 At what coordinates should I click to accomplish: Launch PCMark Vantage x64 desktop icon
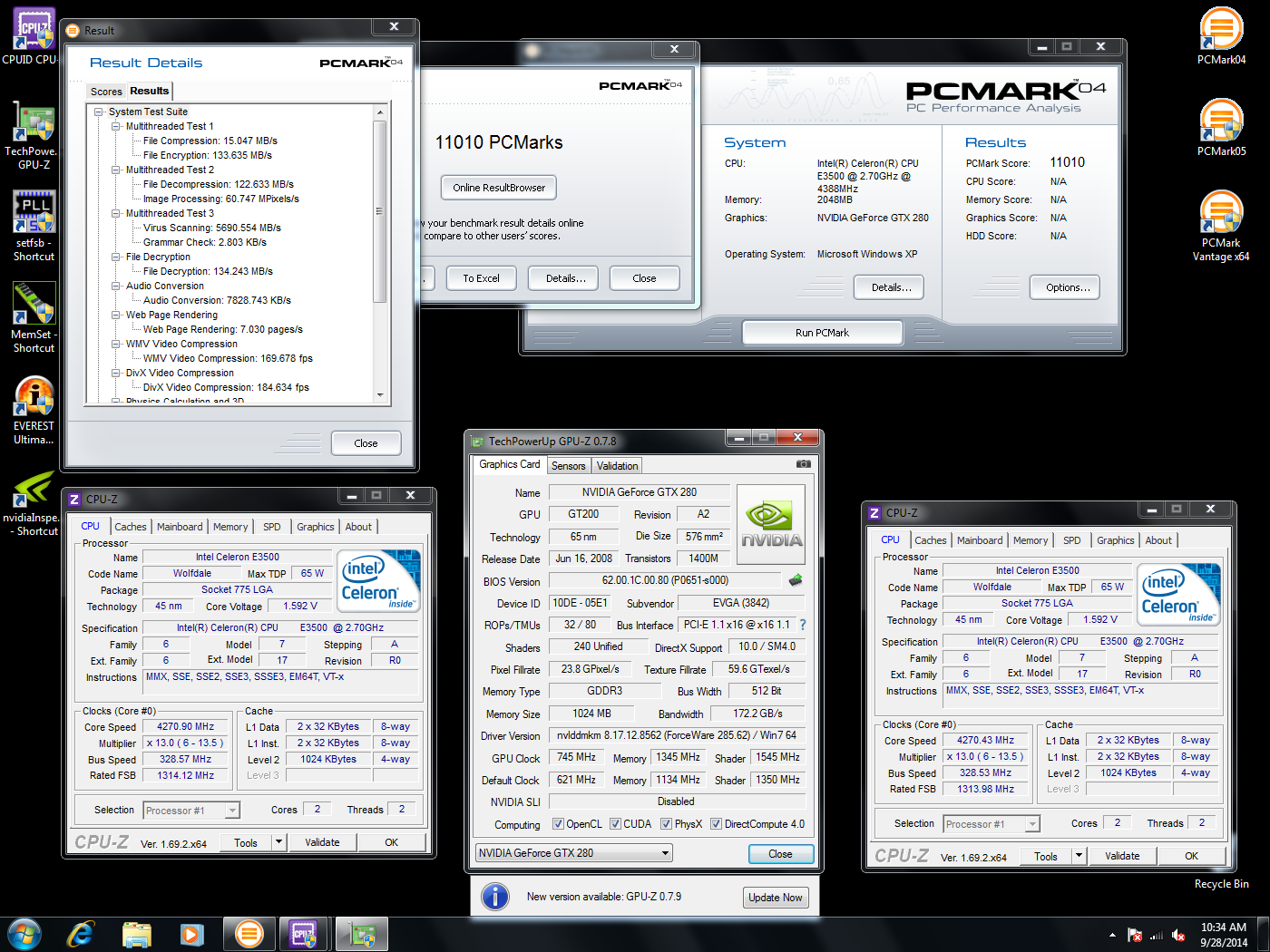[1221, 226]
